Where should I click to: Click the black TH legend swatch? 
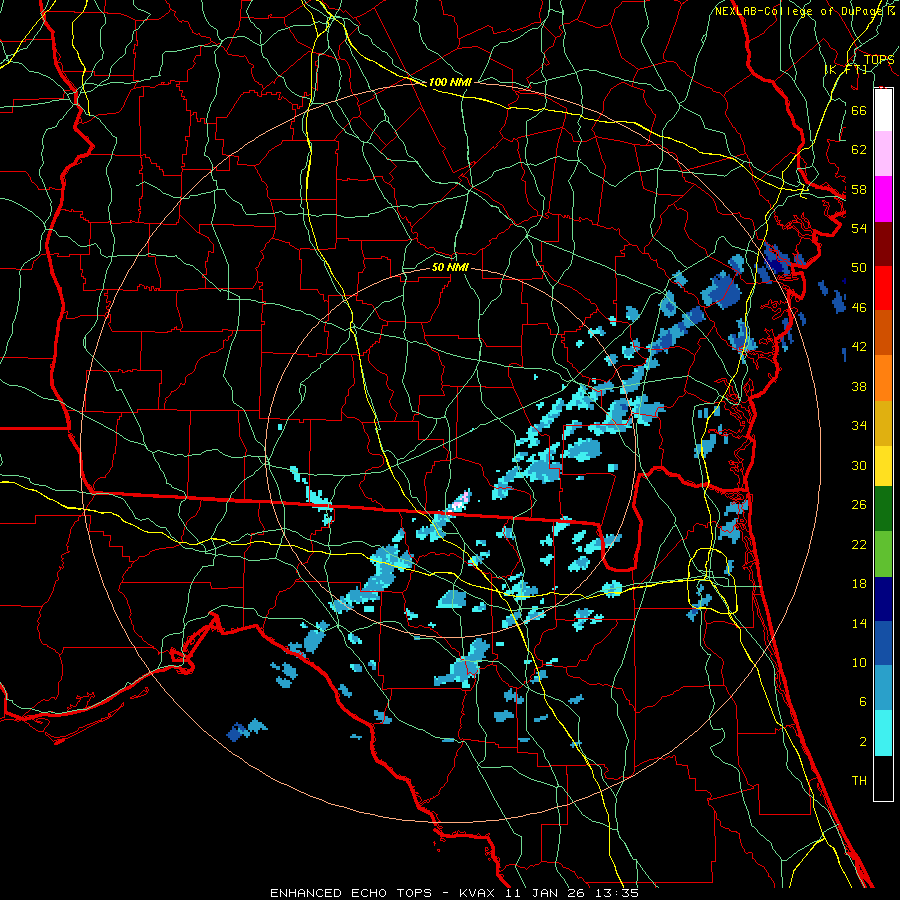883,778
